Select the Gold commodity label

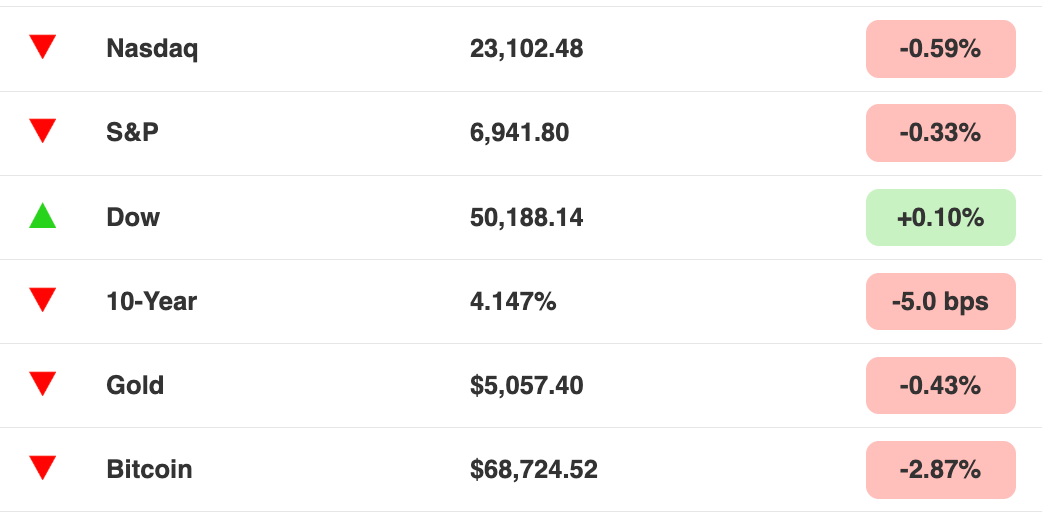(135, 385)
